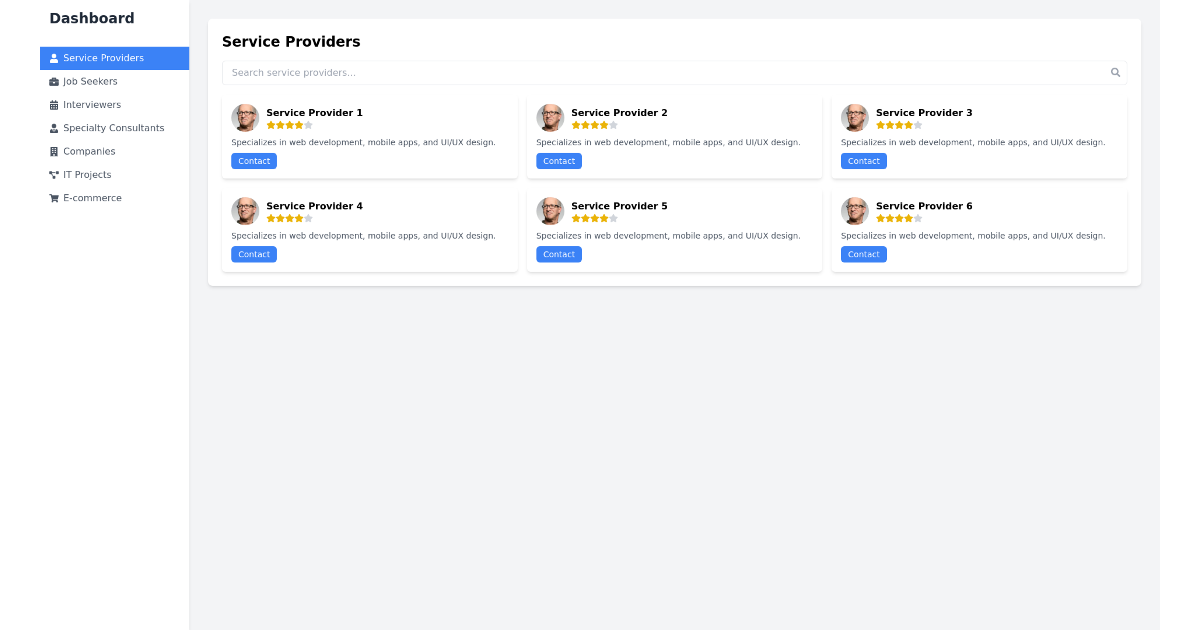The width and height of the screenshot is (1200, 630).
Task: Open E-commerce via the shopping cart icon
Action: point(53,197)
